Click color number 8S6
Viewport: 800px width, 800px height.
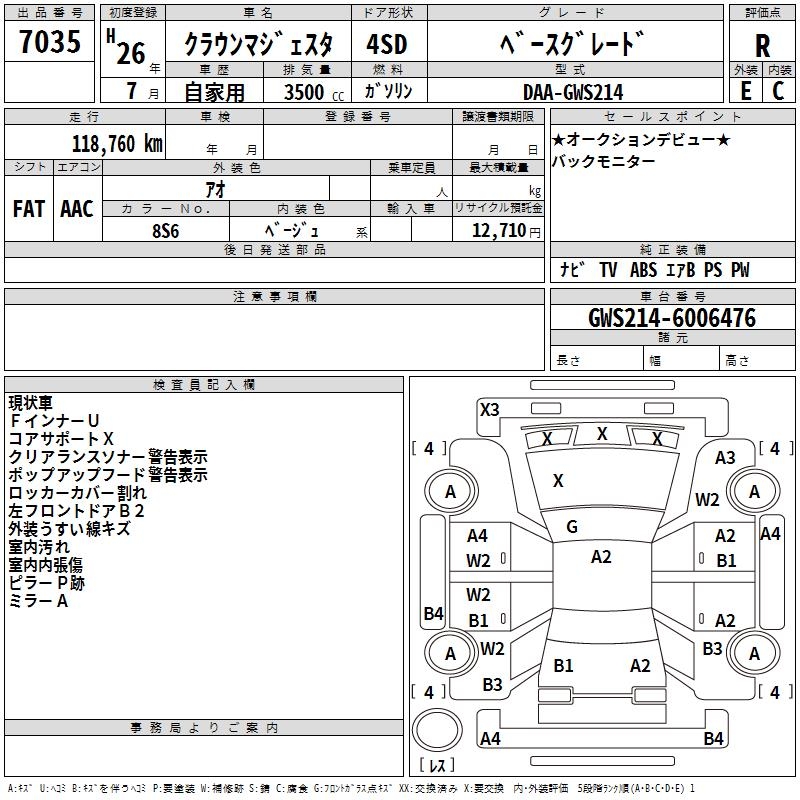coord(166,231)
